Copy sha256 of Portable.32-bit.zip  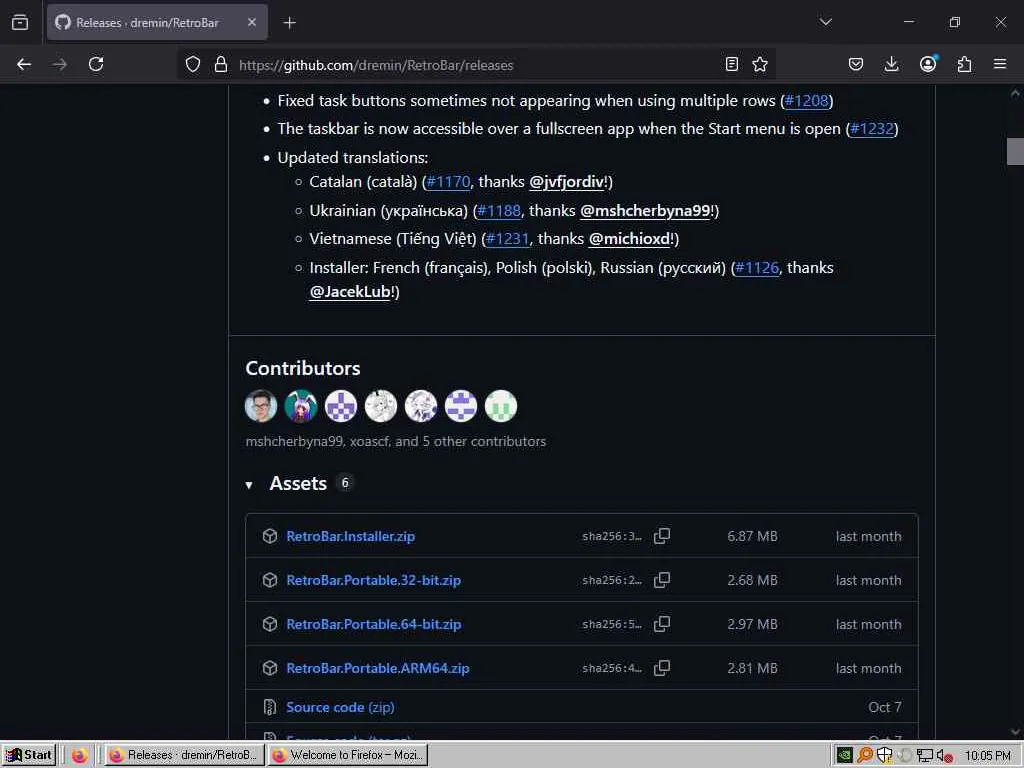pos(662,580)
